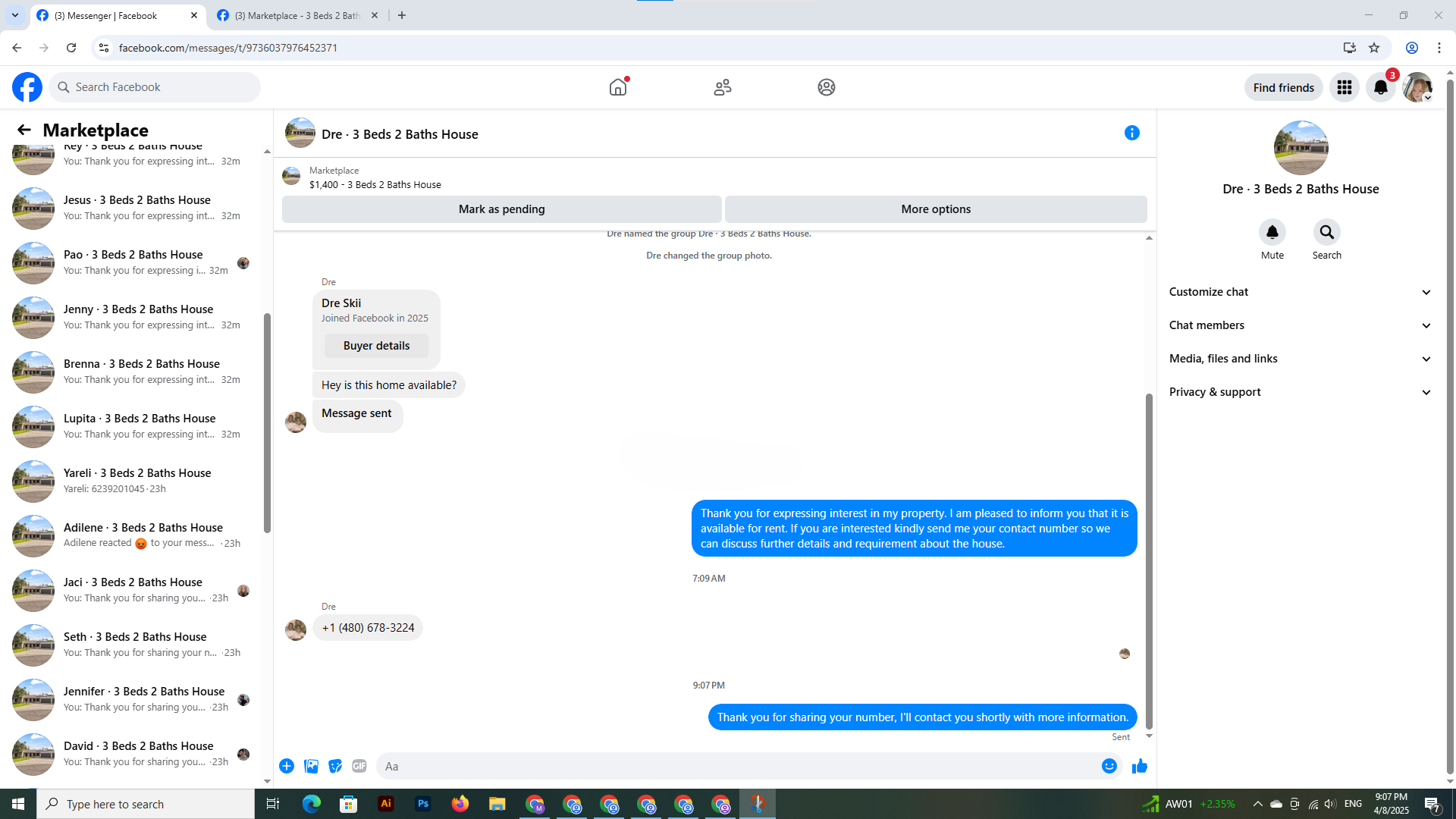This screenshot has height=819, width=1456.
Task: Mute this conversation with bell button
Action: point(1272,232)
